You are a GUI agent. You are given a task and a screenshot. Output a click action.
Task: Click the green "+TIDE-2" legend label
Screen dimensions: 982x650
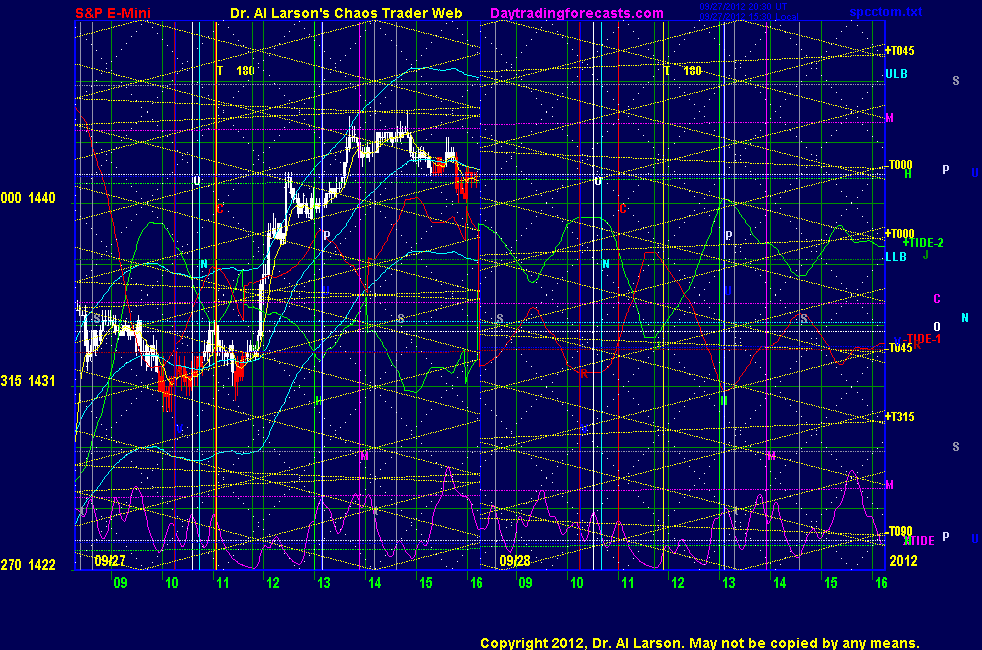(x=923, y=243)
